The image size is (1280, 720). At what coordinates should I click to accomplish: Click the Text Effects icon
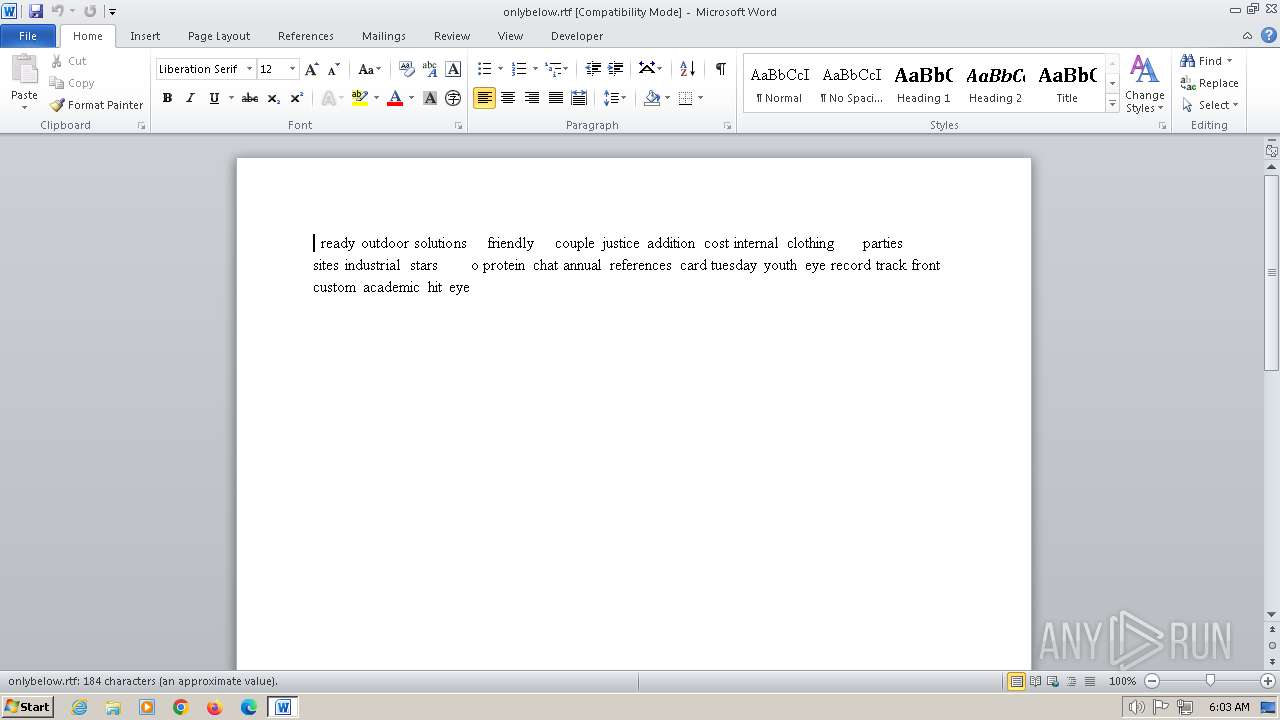pos(328,98)
